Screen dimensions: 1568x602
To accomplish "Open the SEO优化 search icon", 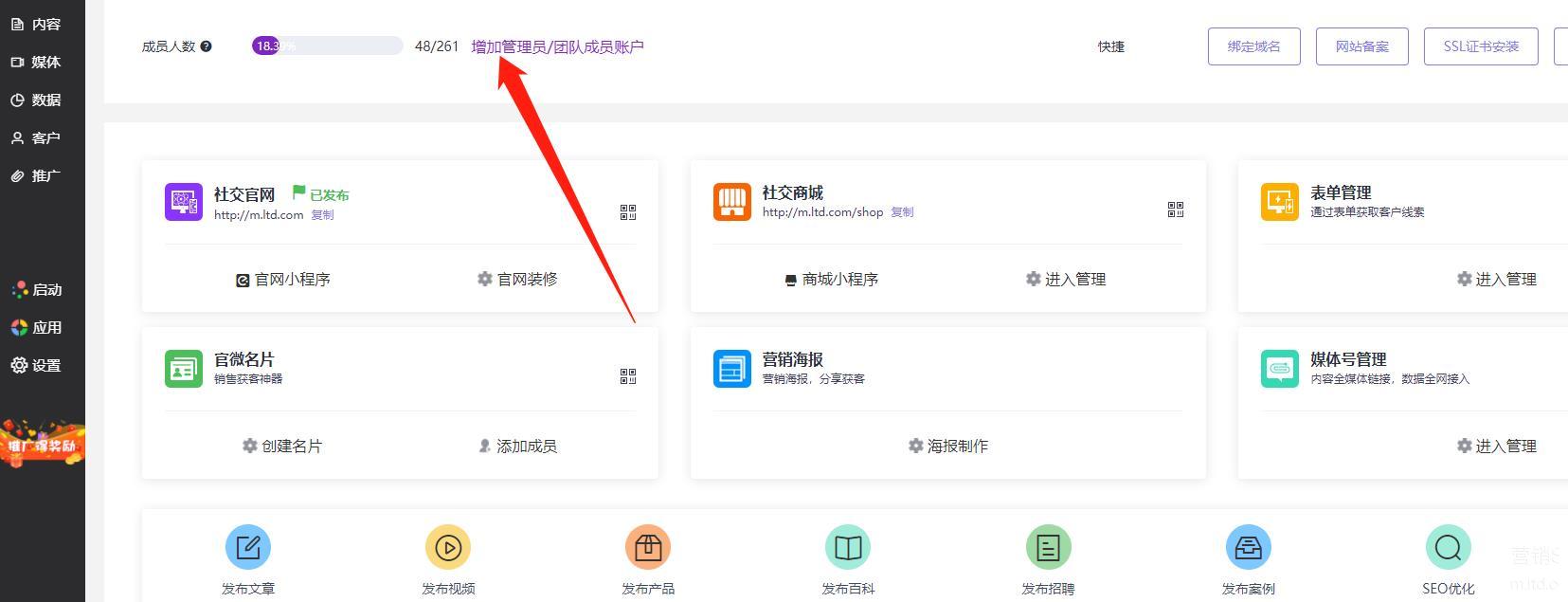I will click(x=1448, y=547).
